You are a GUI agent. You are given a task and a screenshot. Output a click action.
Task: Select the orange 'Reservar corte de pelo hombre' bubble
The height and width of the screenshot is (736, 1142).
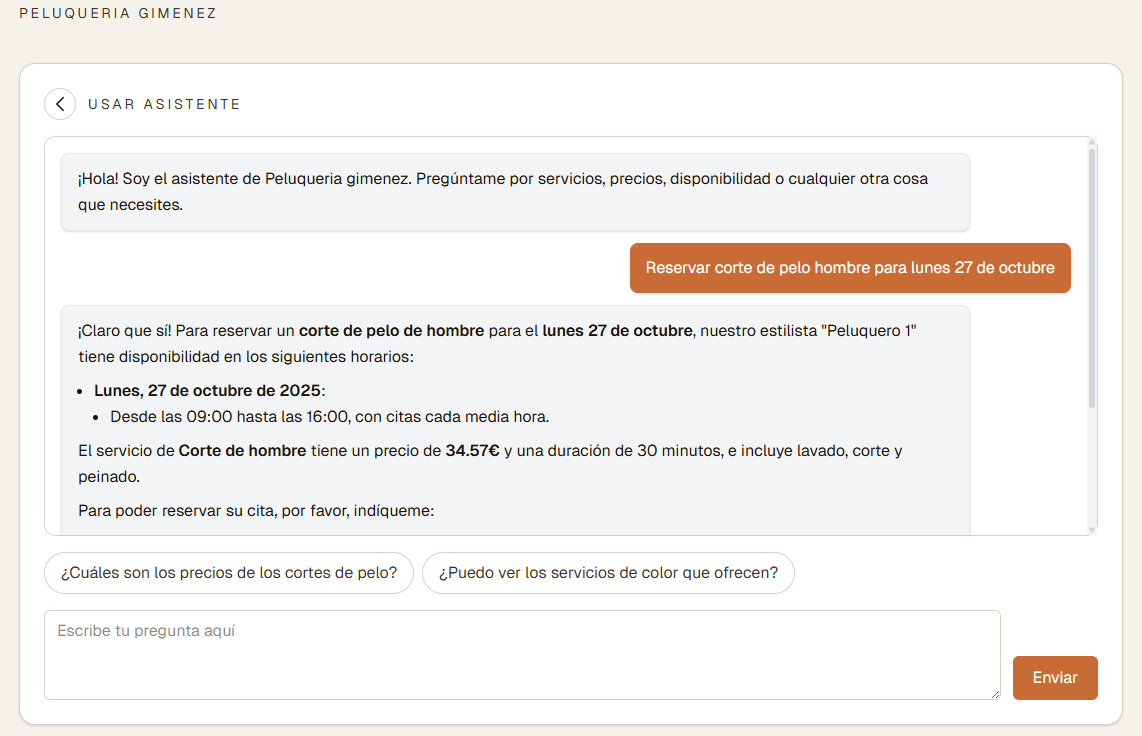[849, 267]
